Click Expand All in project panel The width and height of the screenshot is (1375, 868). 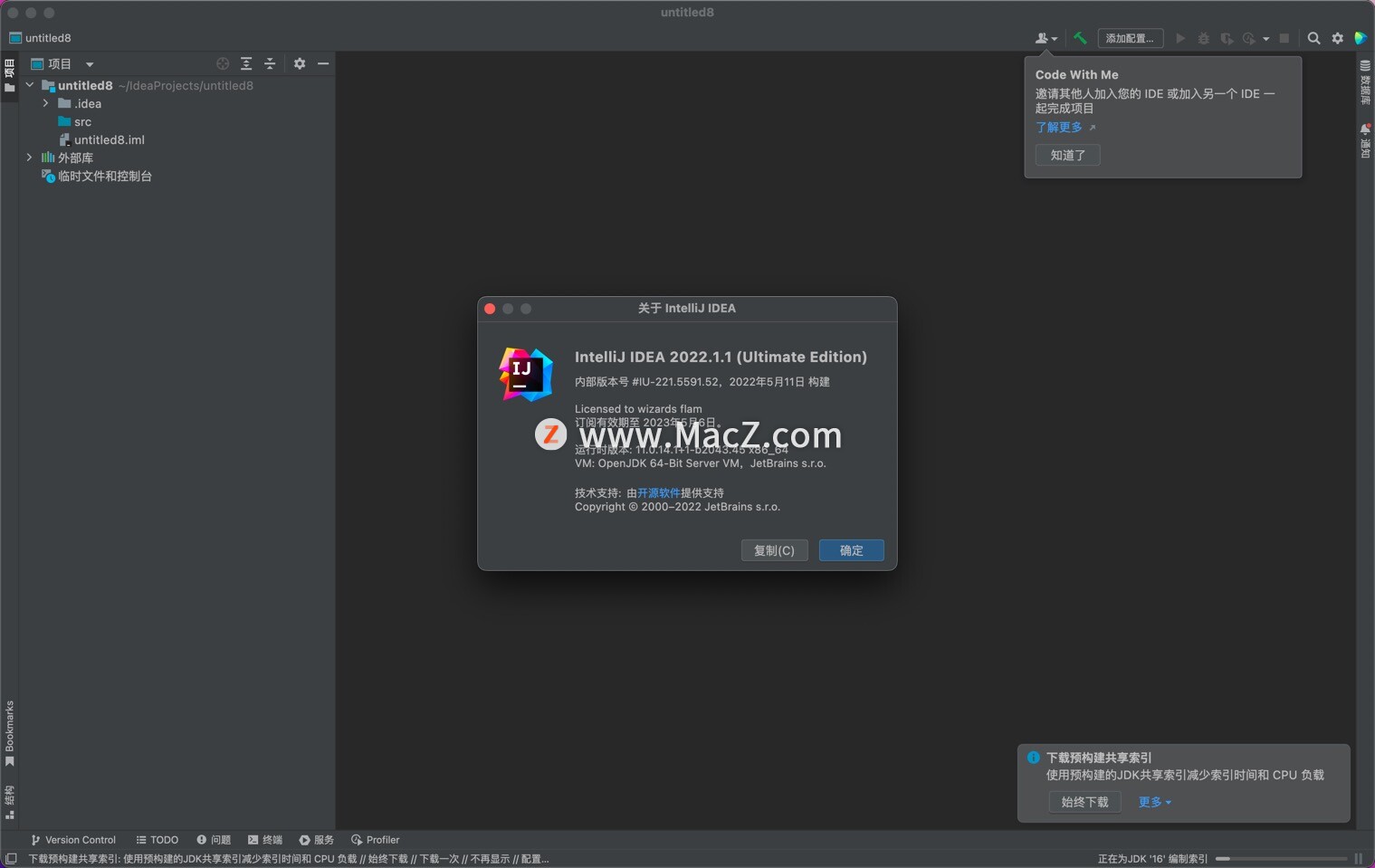point(246,63)
